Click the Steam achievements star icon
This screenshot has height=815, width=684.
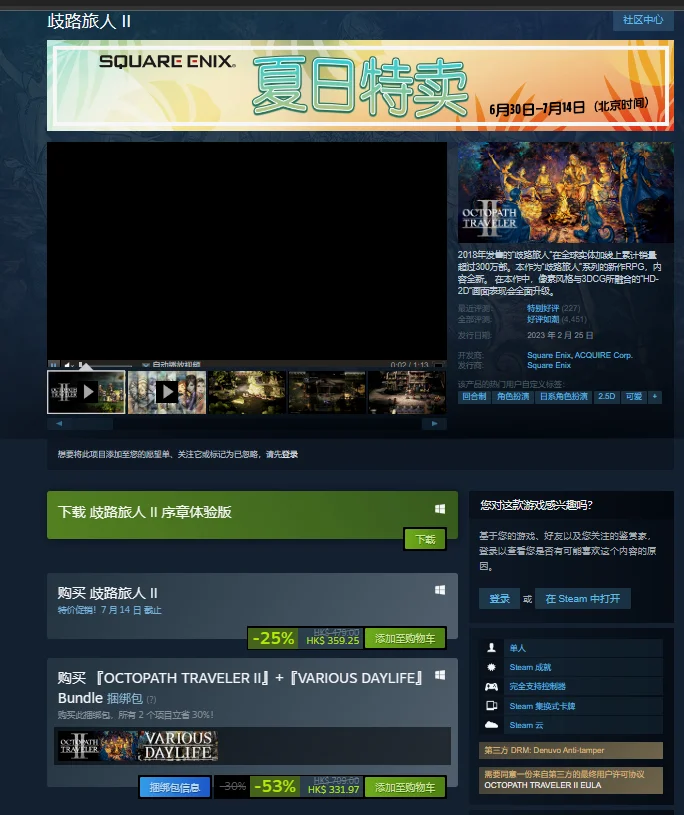pos(491,667)
